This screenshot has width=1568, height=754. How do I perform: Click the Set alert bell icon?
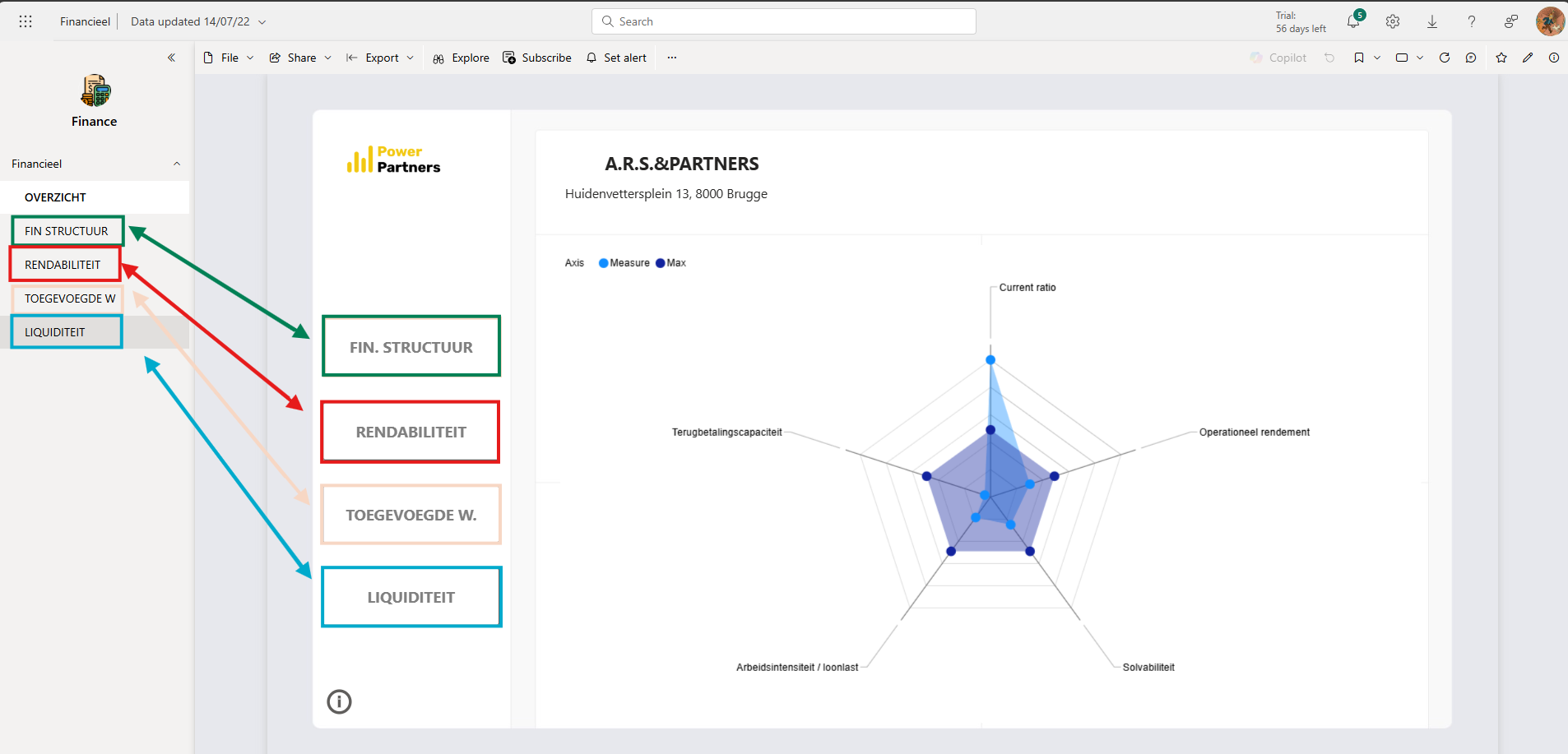tap(591, 58)
